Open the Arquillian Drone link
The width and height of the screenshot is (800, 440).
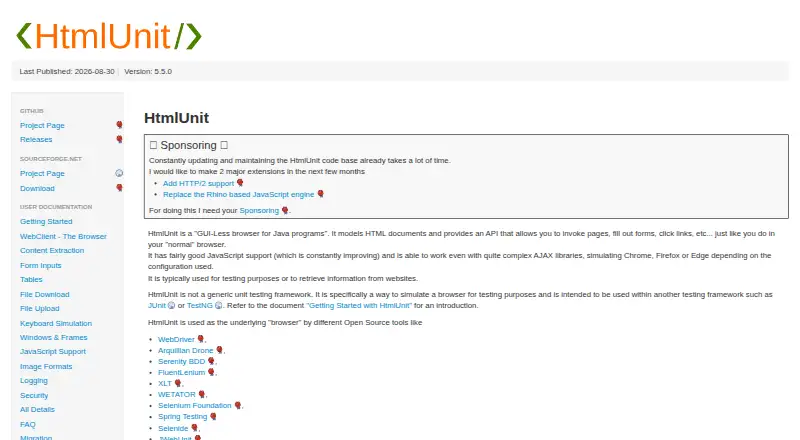tap(186, 351)
